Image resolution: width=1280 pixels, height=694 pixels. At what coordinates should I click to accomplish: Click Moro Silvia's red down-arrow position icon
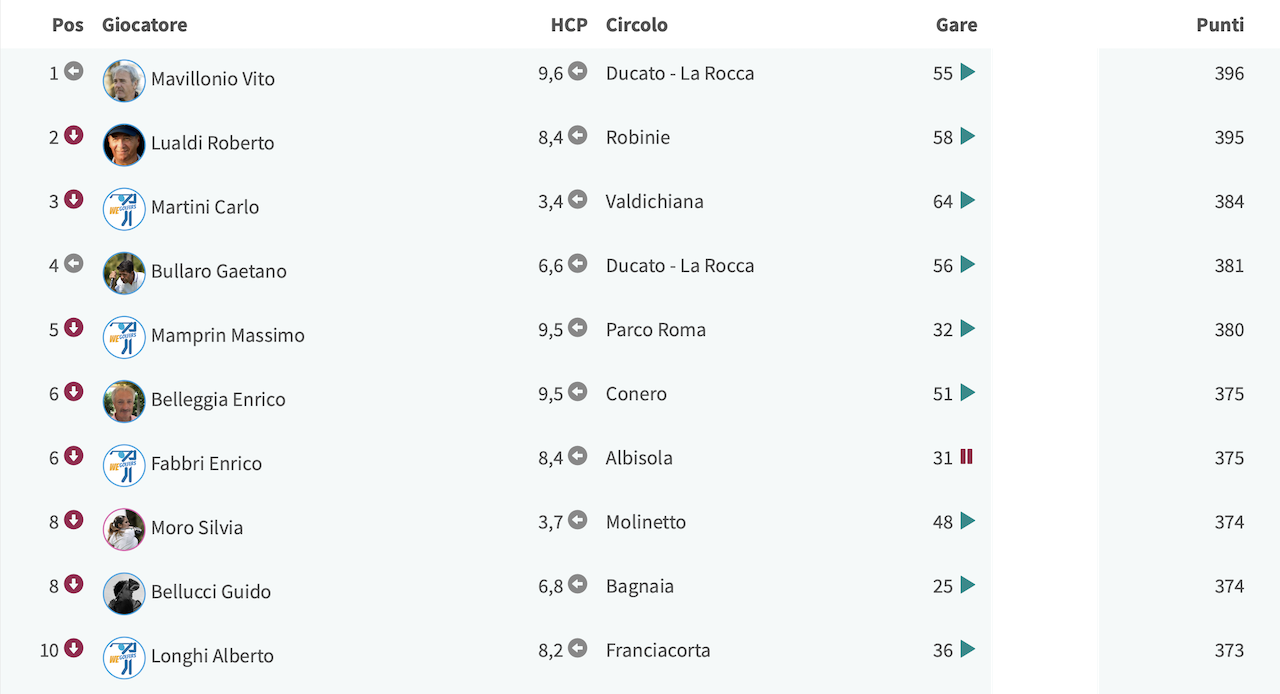(x=74, y=520)
